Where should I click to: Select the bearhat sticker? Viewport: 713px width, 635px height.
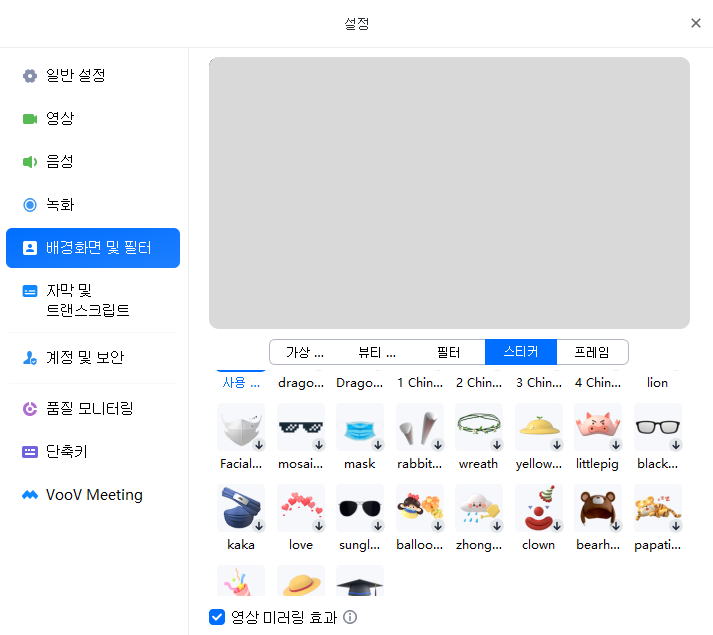click(598, 508)
